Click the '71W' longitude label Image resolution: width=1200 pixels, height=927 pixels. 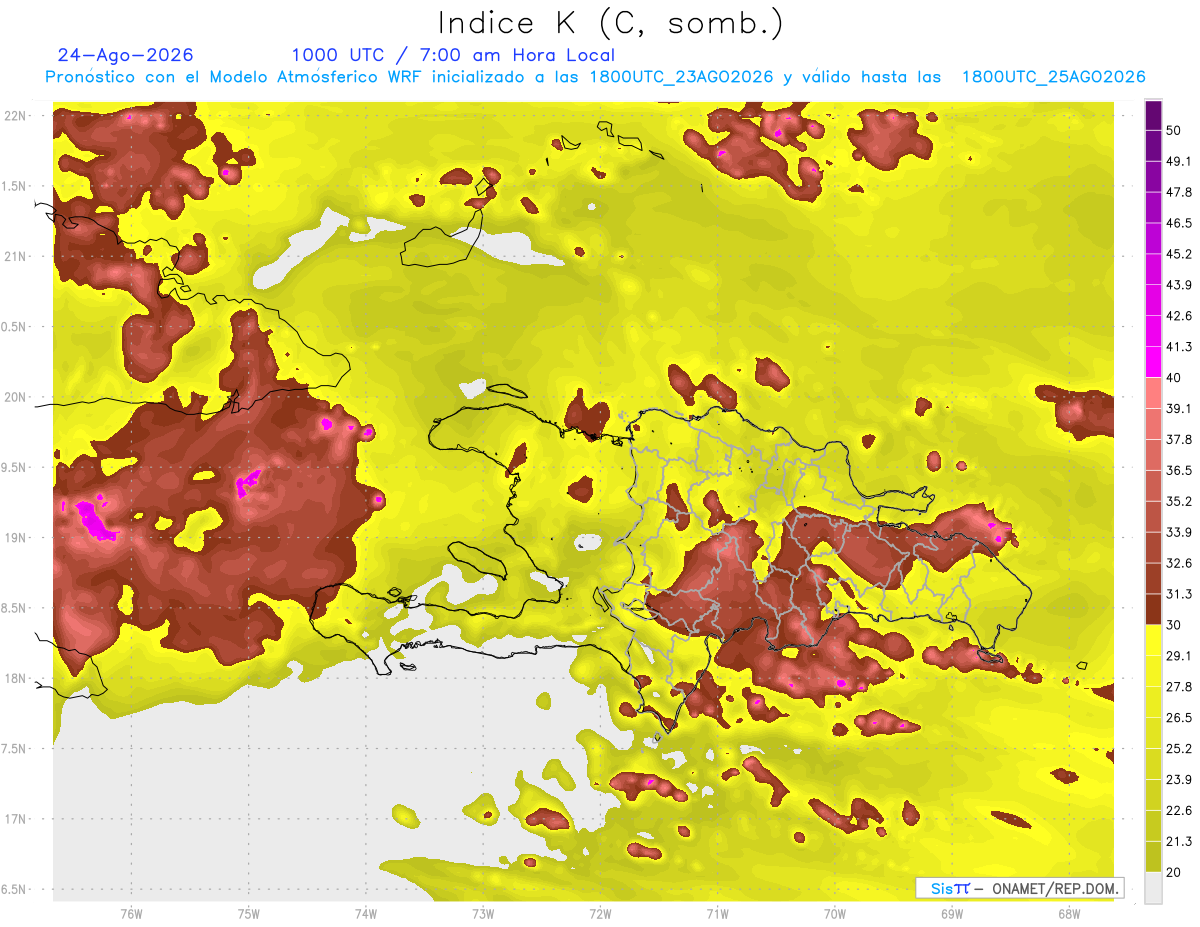pyautogui.click(x=717, y=913)
